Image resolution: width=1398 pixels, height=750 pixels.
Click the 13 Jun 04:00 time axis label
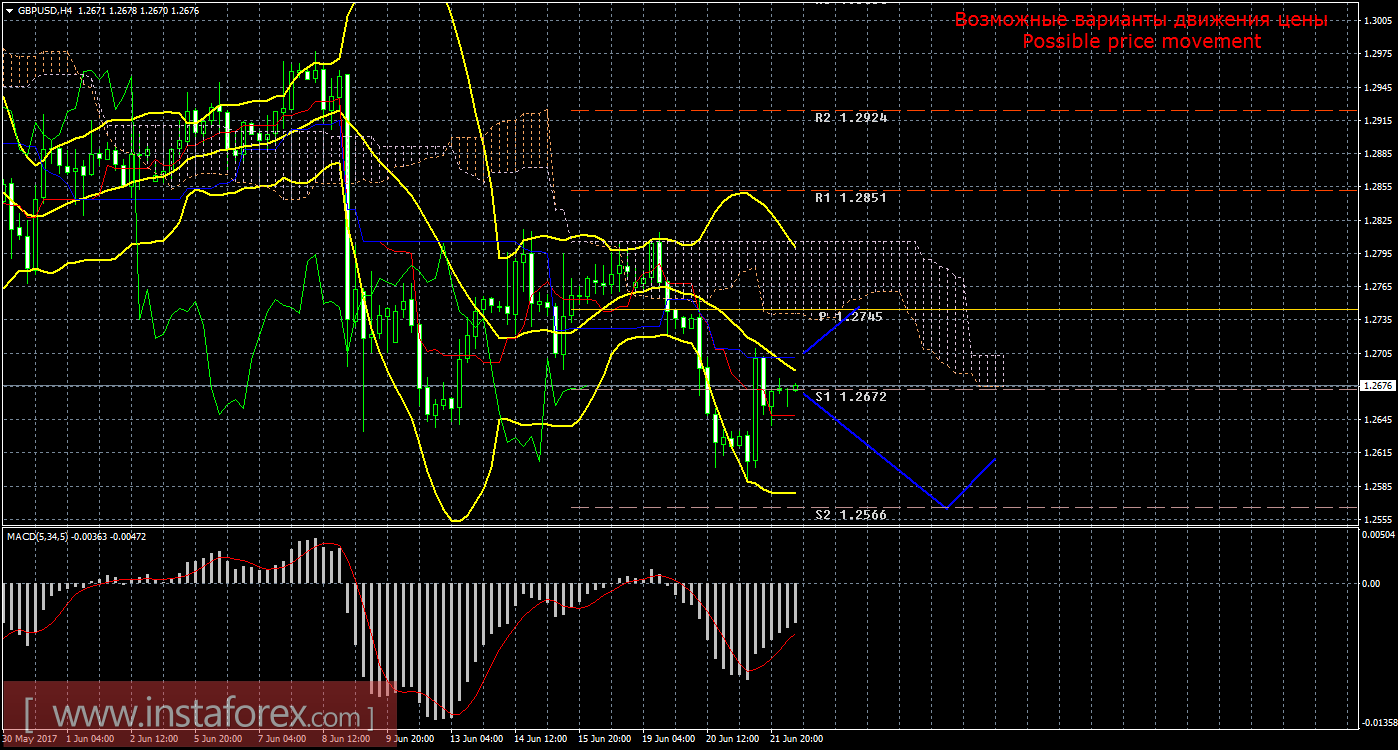click(477, 739)
